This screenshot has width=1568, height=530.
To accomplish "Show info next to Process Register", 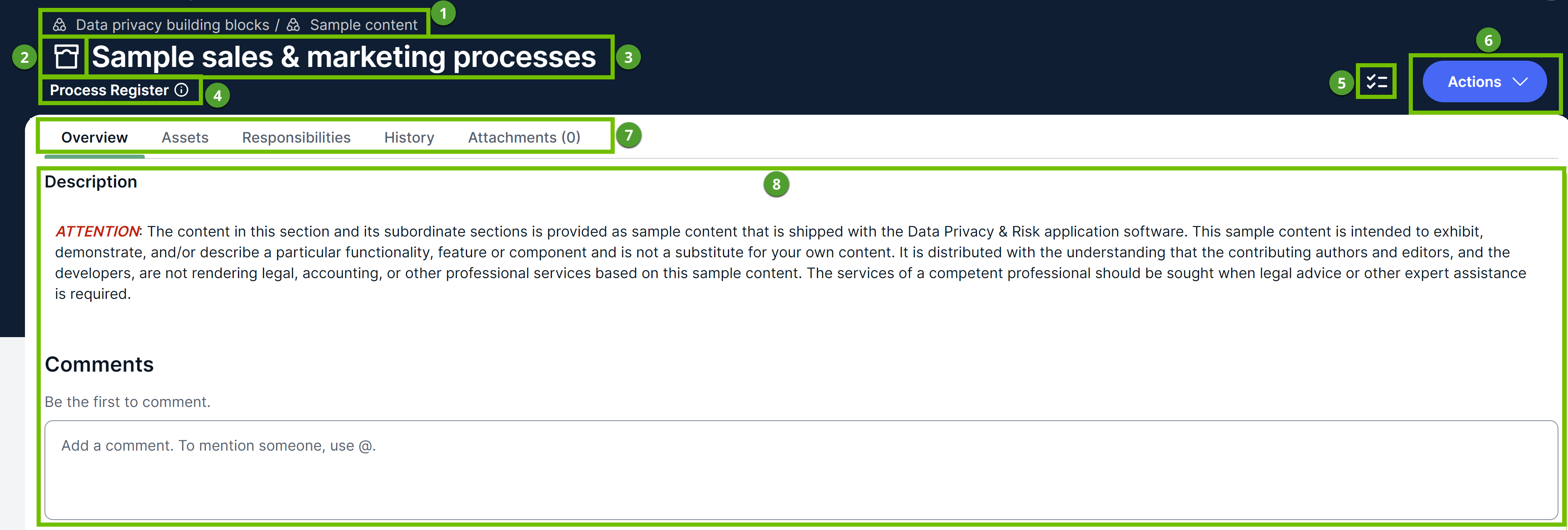I will (x=181, y=90).
